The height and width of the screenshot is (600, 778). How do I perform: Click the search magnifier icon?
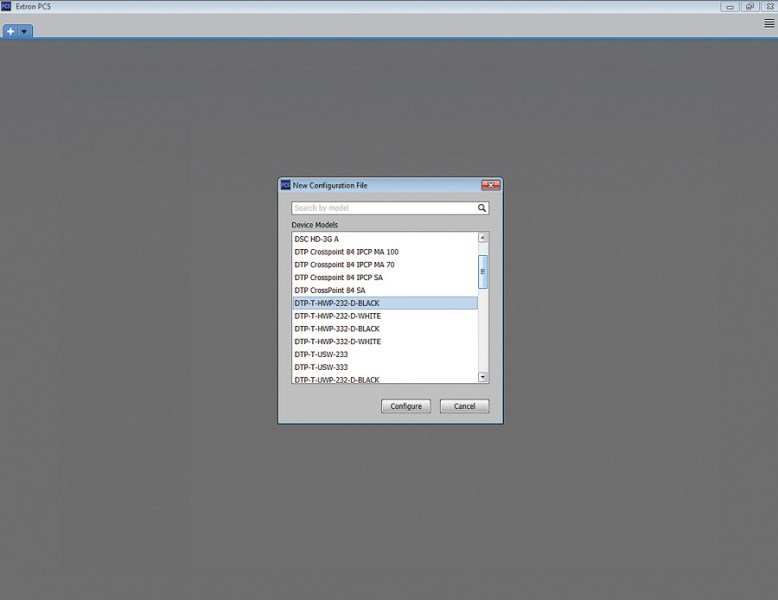pyautogui.click(x=482, y=208)
